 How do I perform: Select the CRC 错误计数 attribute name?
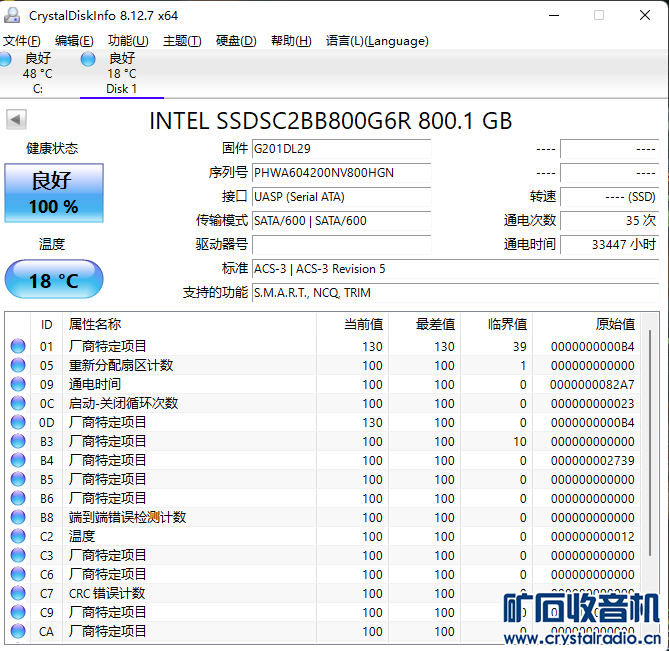pyautogui.click(x=107, y=593)
